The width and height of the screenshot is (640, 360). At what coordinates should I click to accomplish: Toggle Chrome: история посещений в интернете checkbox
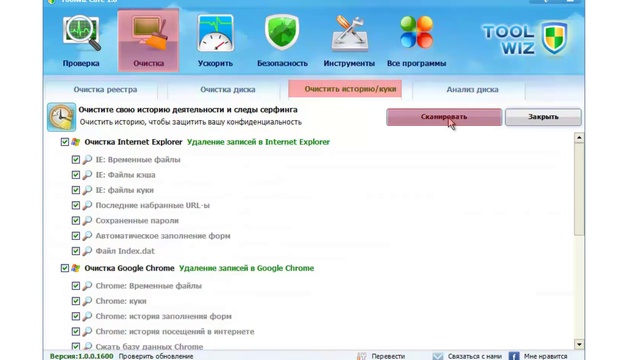pos(76,331)
